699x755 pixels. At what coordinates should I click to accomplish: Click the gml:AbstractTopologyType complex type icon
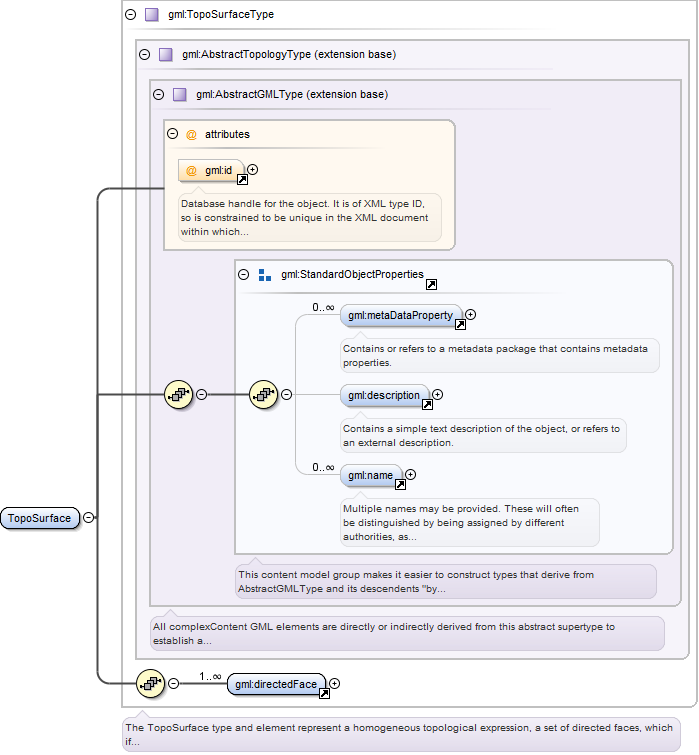coord(166,54)
